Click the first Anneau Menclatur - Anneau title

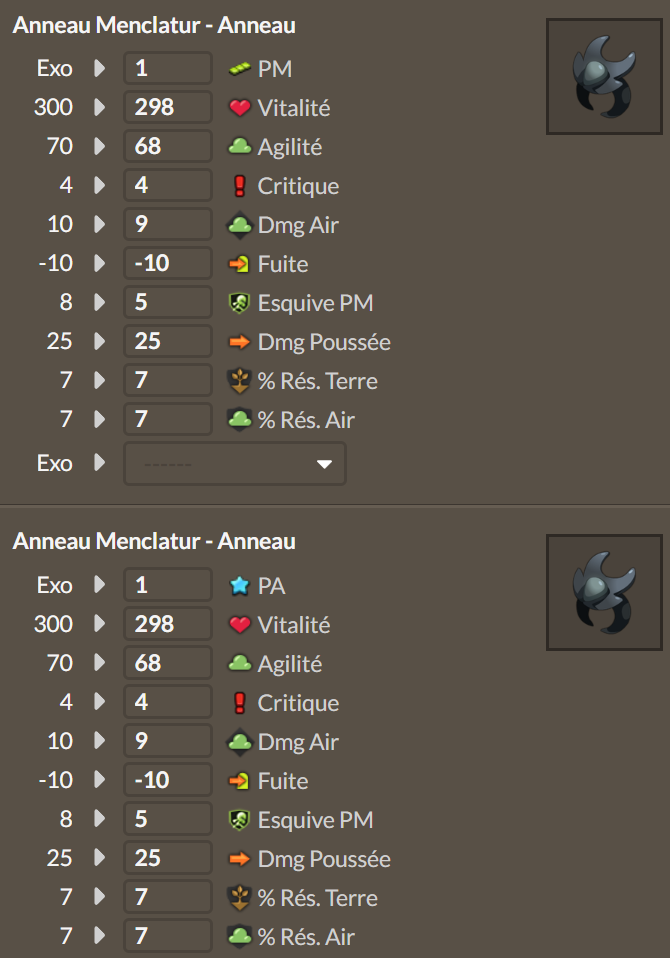pyautogui.click(x=154, y=26)
